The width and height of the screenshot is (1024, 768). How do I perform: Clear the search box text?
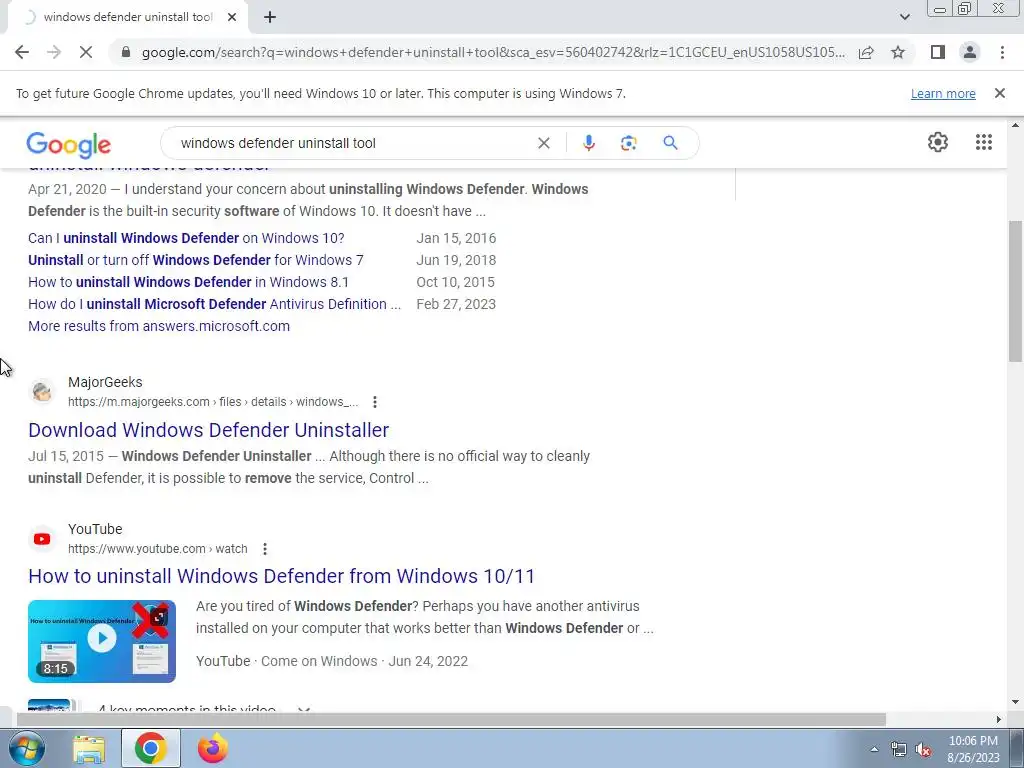pyautogui.click(x=543, y=143)
